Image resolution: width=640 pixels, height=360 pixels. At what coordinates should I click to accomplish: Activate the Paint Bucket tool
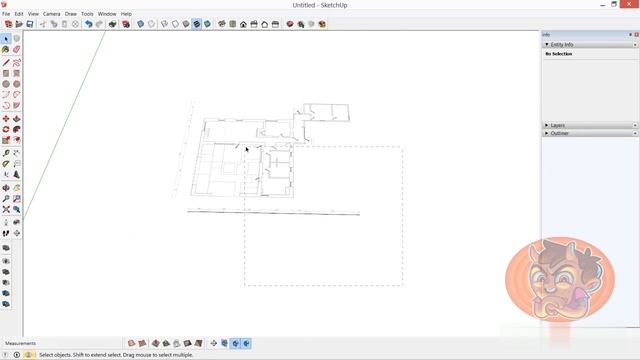(x=6, y=49)
